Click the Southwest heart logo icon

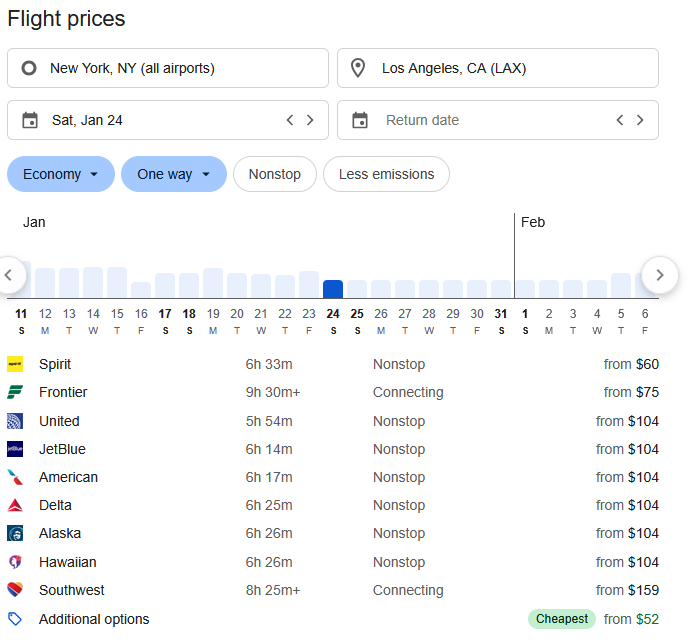15,591
